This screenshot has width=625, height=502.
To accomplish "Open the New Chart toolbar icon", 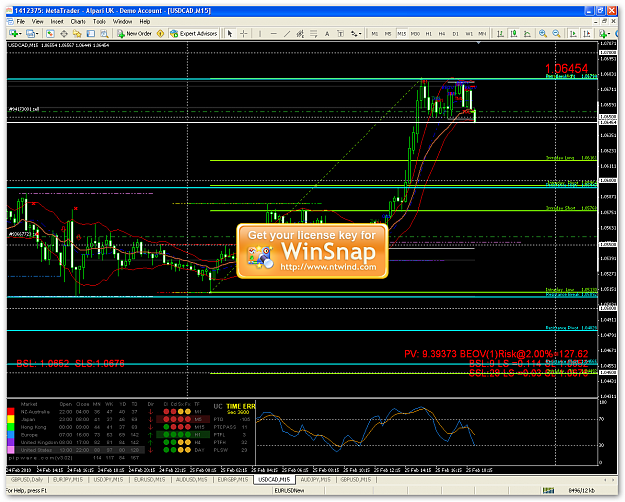I will pyautogui.click(x=14, y=34).
